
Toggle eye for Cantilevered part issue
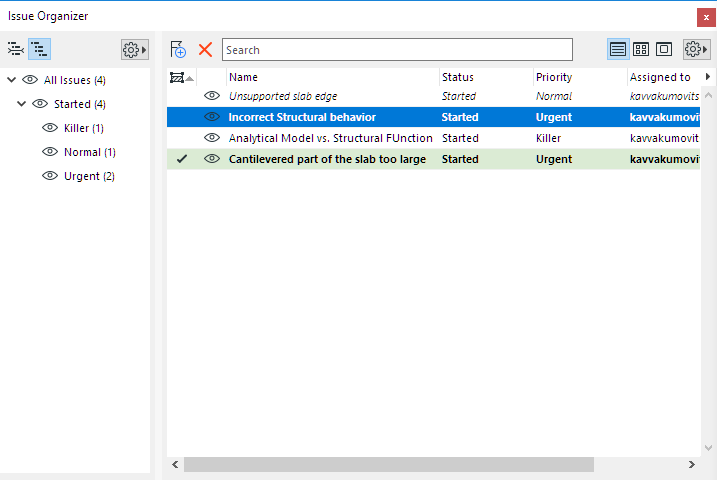tap(212, 159)
